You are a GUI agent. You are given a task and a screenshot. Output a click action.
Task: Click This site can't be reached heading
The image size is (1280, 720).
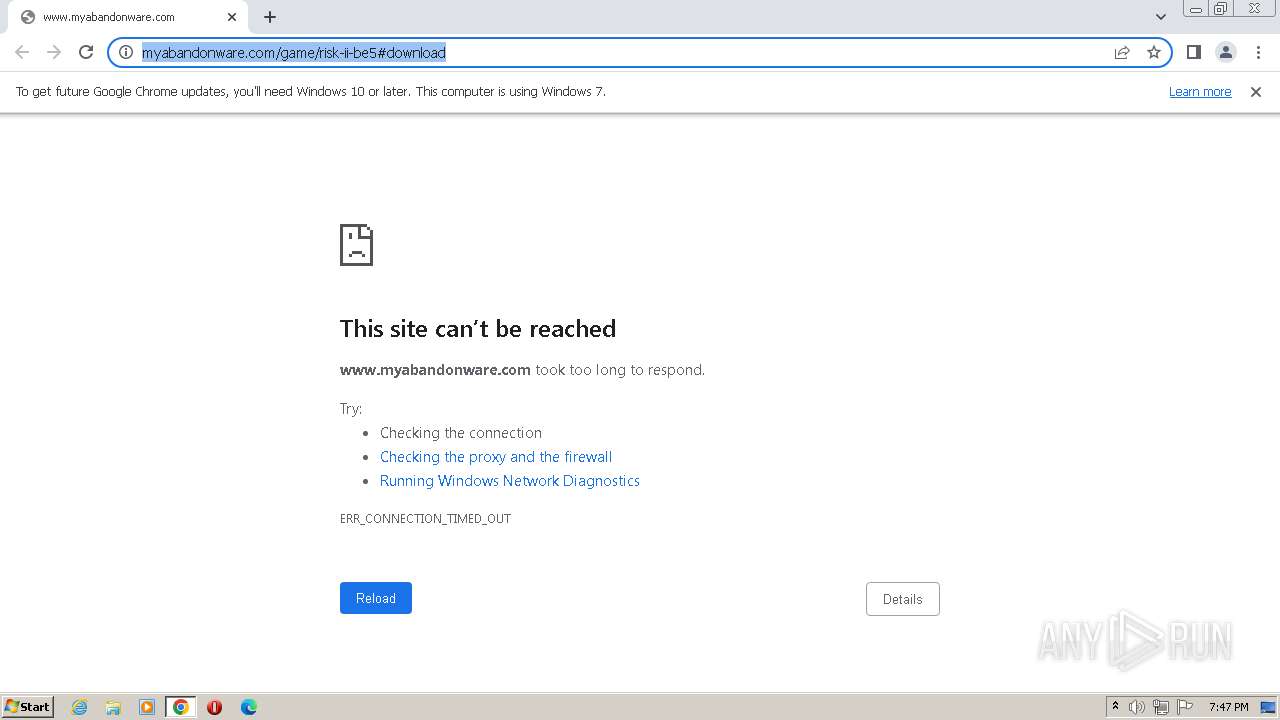coord(478,329)
